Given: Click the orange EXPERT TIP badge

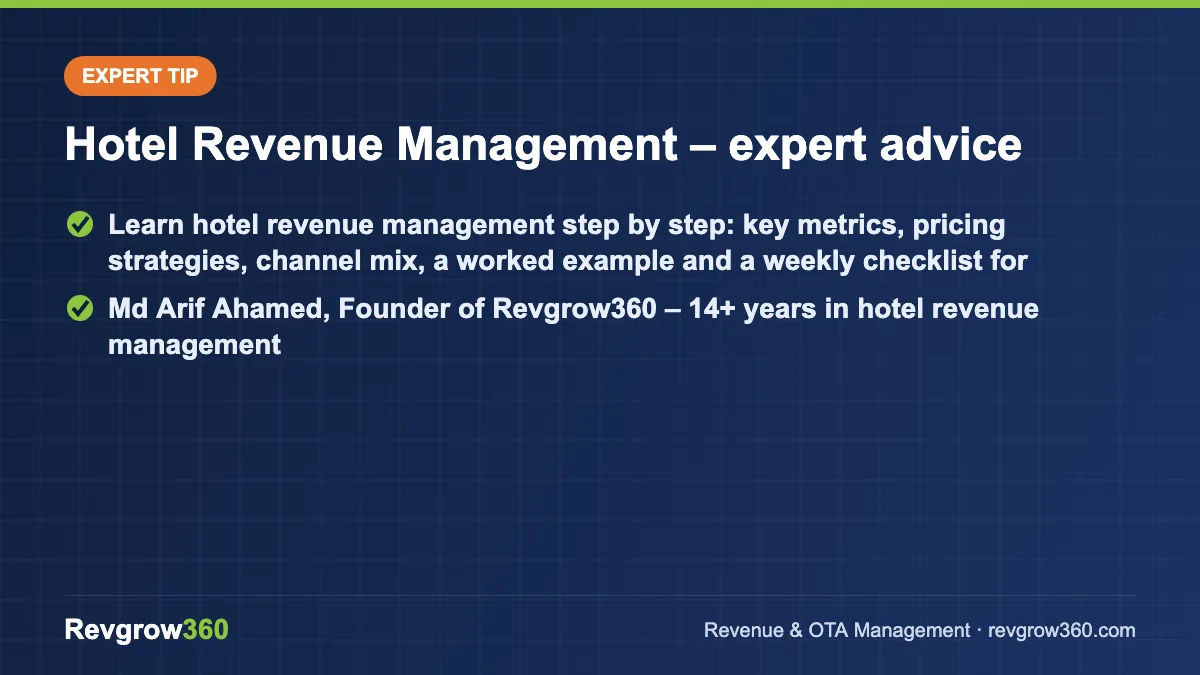Looking at the screenshot, I should pyautogui.click(x=140, y=76).
